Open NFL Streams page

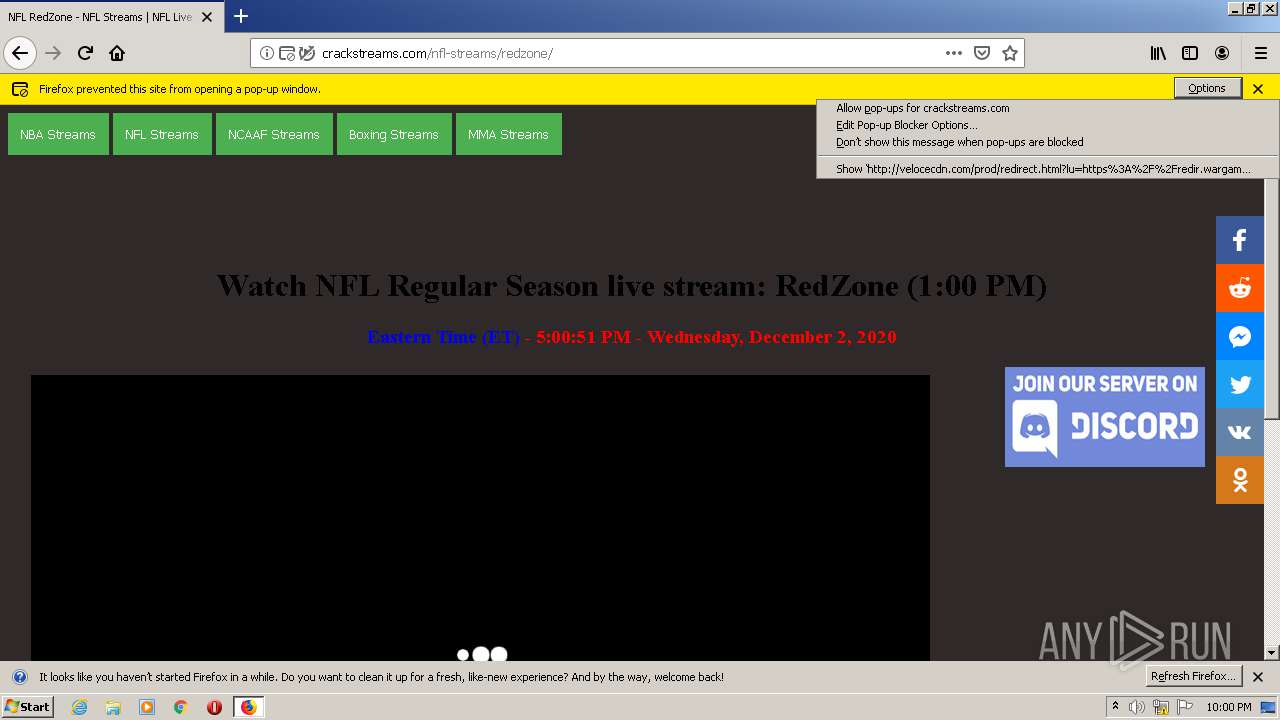click(162, 134)
